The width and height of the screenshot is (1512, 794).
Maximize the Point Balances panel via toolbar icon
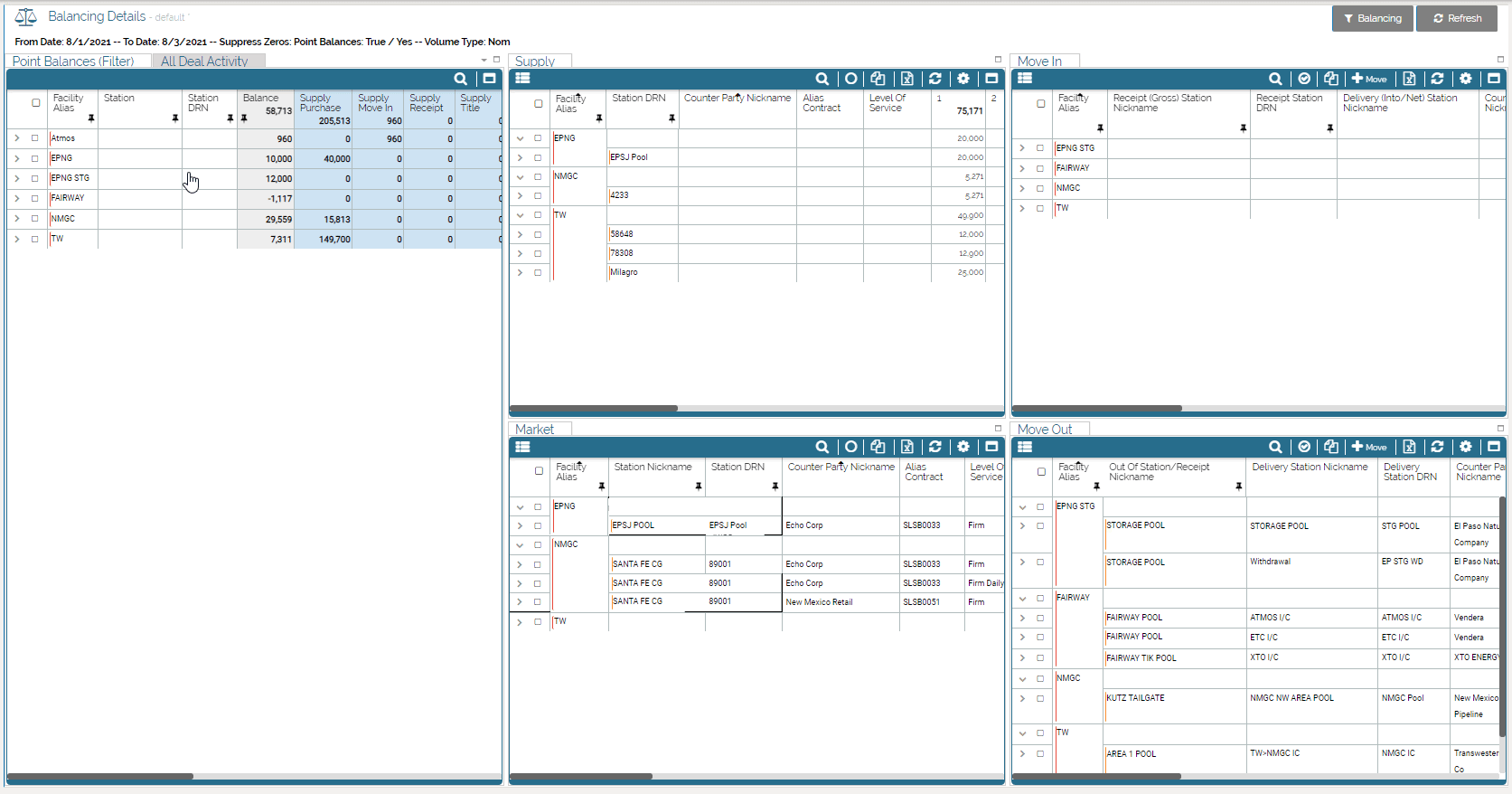point(489,79)
